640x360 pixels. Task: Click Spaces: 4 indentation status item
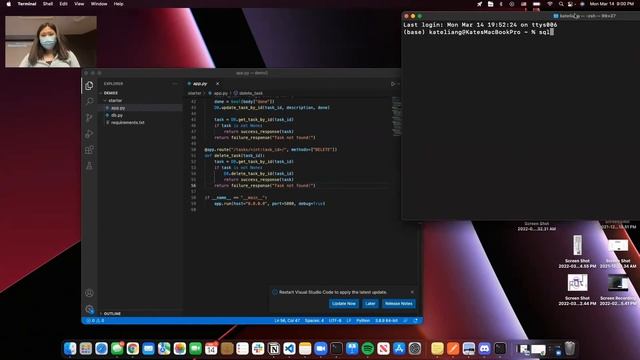pos(314,321)
